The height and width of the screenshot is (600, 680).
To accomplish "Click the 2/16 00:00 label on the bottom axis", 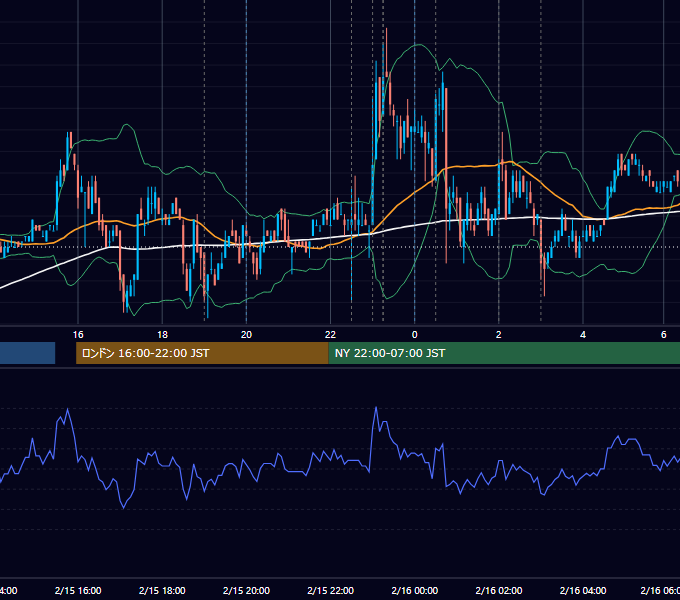I will (x=415, y=590).
